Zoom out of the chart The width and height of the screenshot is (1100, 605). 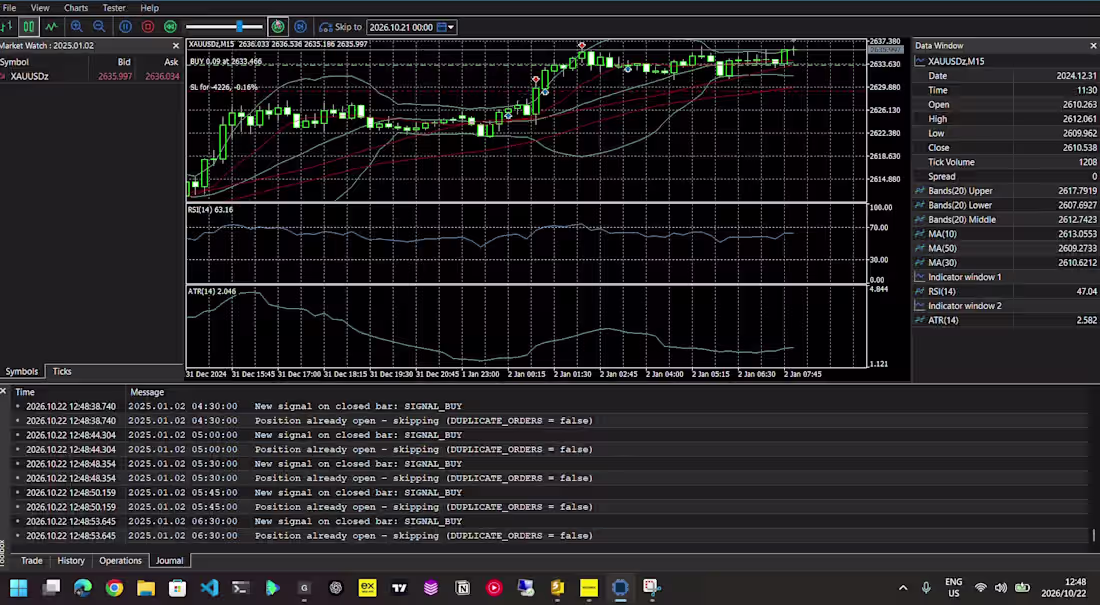click(99, 27)
